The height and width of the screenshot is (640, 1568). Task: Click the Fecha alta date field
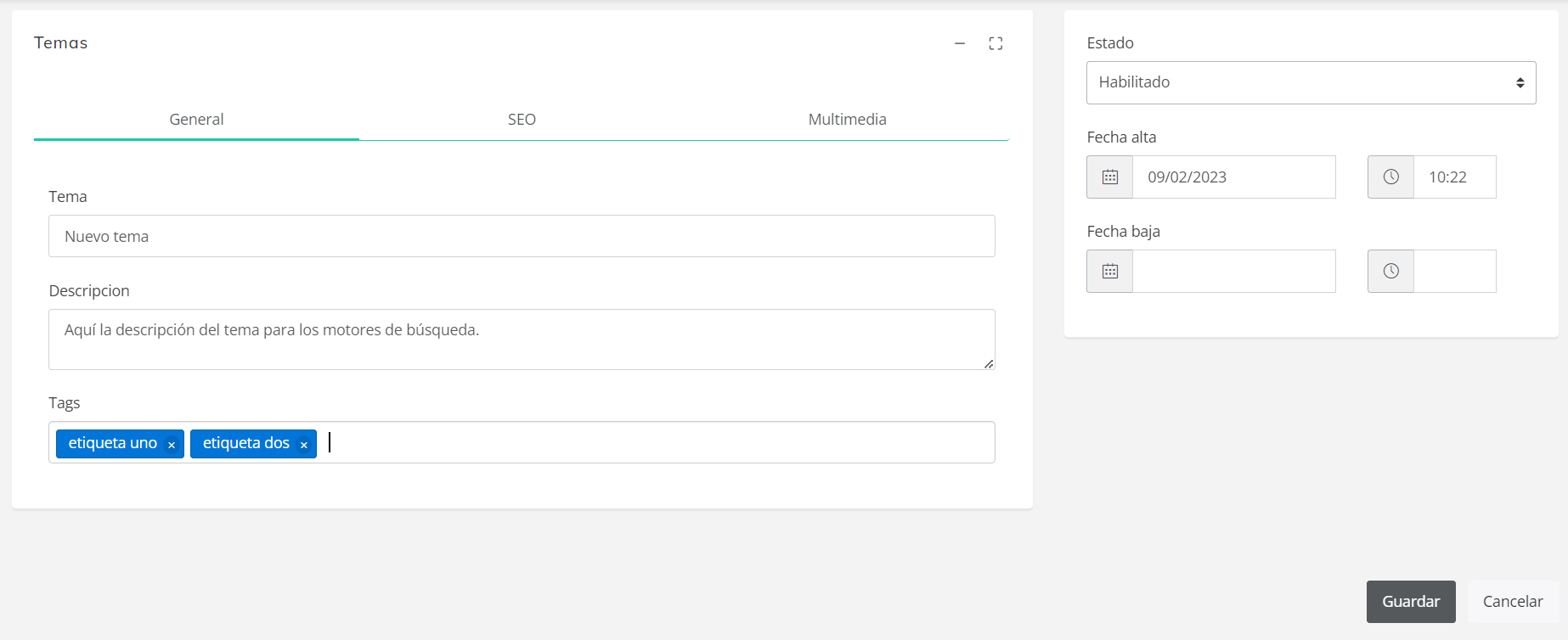(1233, 177)
